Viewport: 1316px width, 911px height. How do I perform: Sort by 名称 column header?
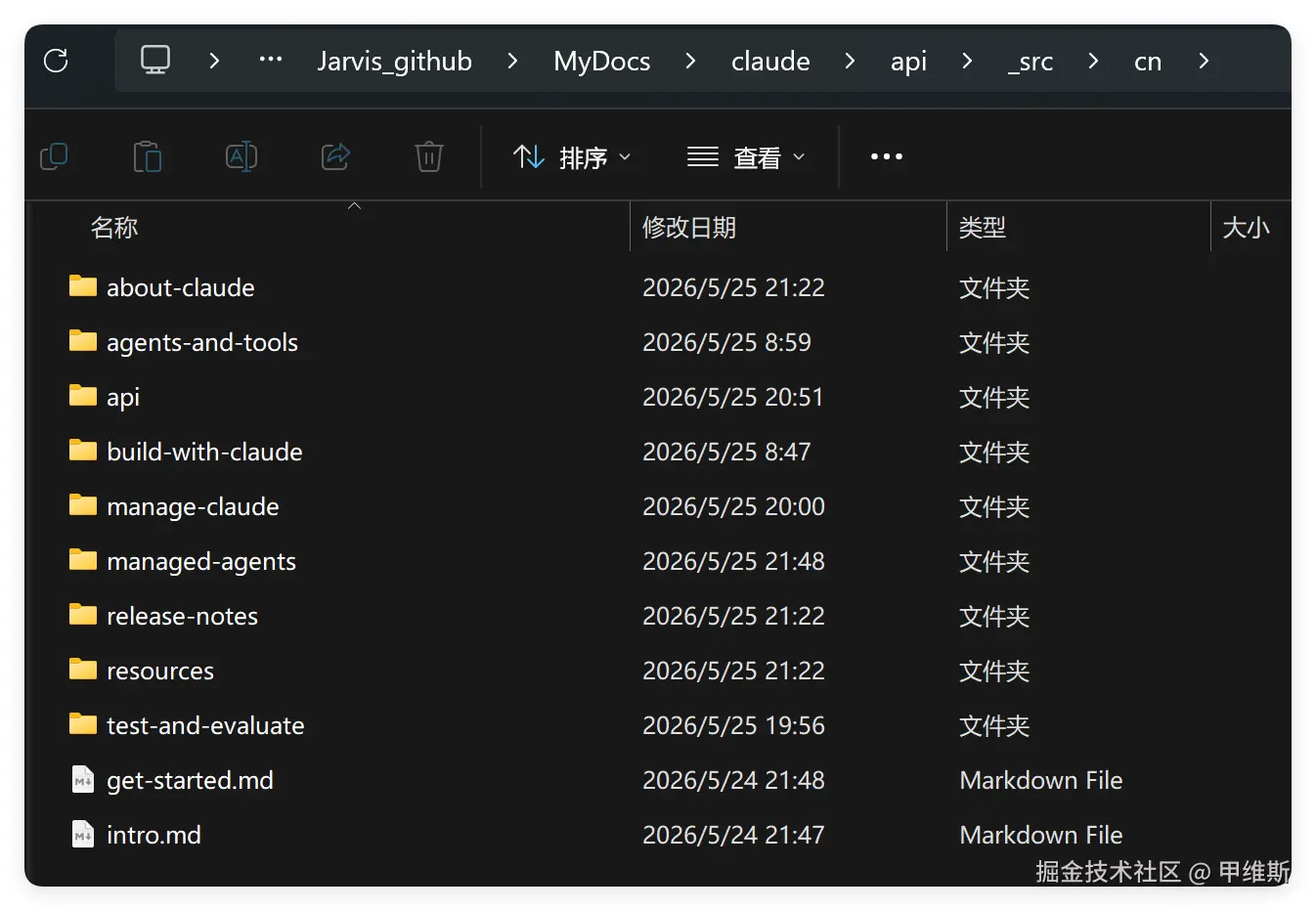[x=114, y=228]
